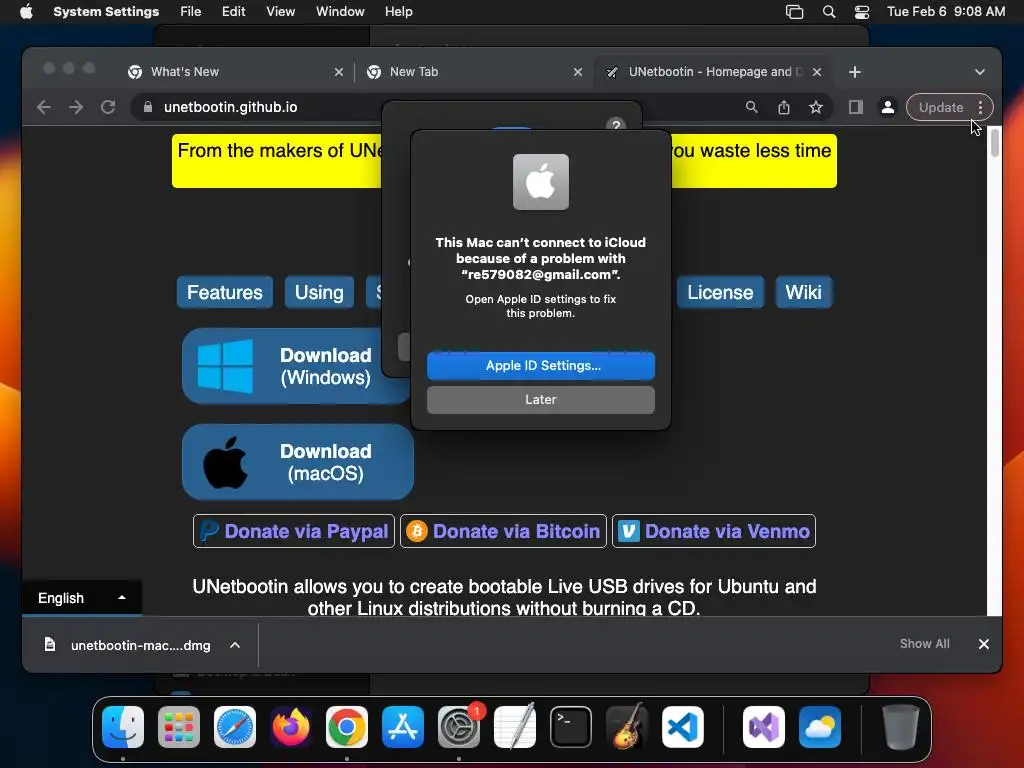Click Download (Windows) button
Viewport: 1024px width, 768px height.
(x=296, y=366)
